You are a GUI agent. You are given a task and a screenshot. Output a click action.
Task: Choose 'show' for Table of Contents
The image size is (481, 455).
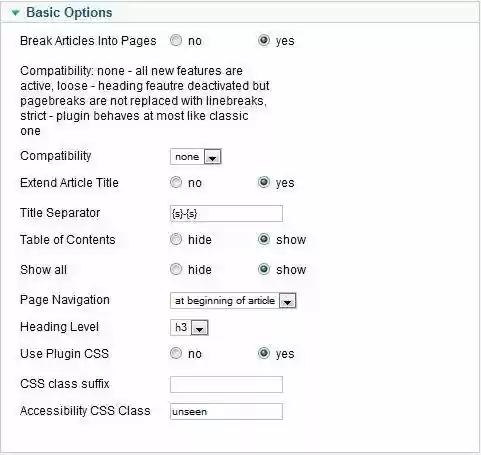point(264,239)
